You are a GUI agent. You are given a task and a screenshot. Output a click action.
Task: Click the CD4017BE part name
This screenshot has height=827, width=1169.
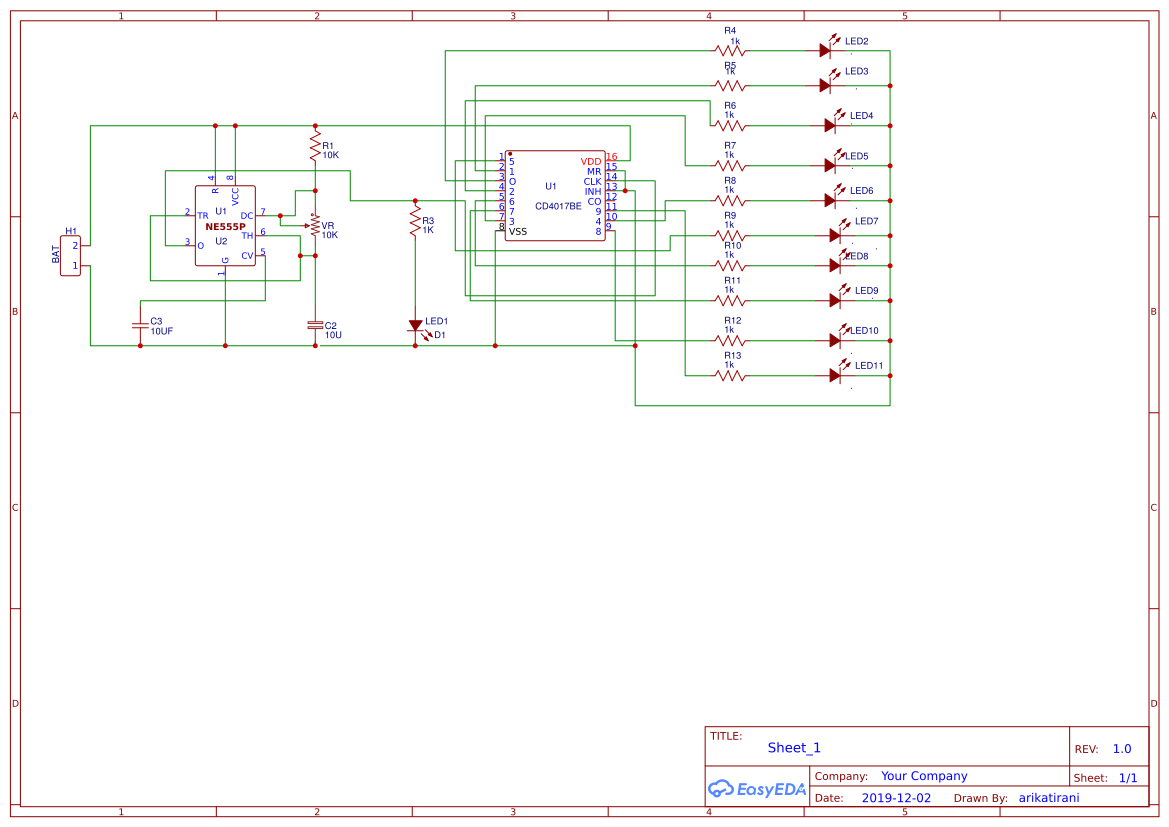[558, 207]
